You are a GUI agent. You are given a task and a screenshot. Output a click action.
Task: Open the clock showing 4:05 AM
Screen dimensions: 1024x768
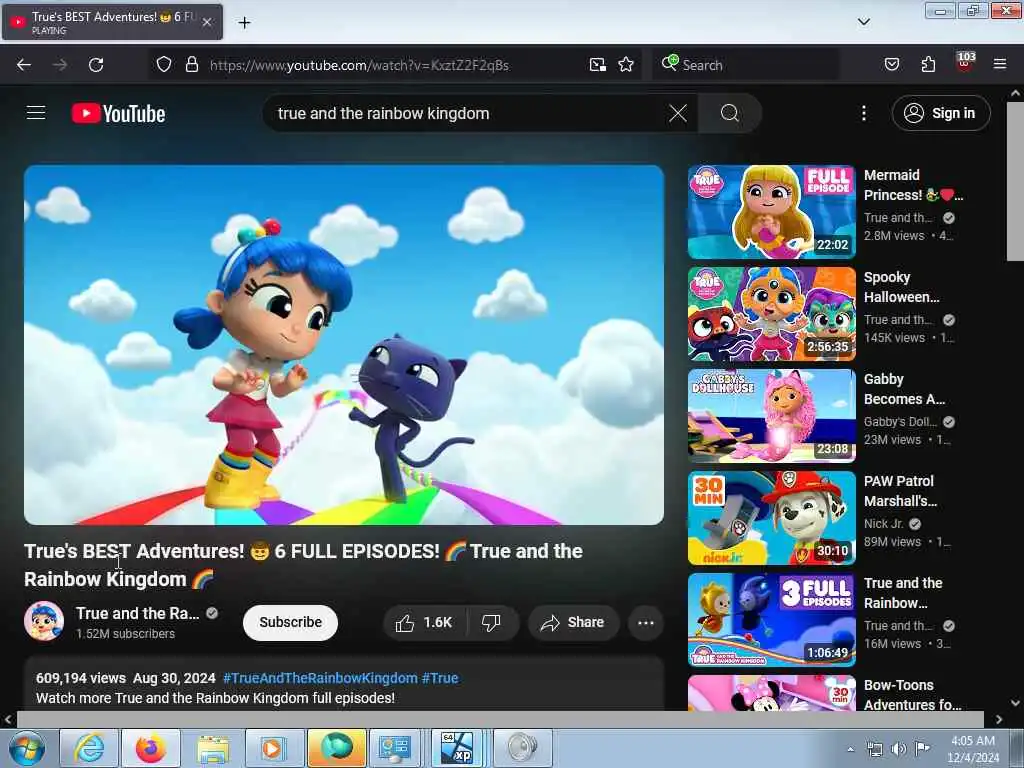tap(972, 749)
